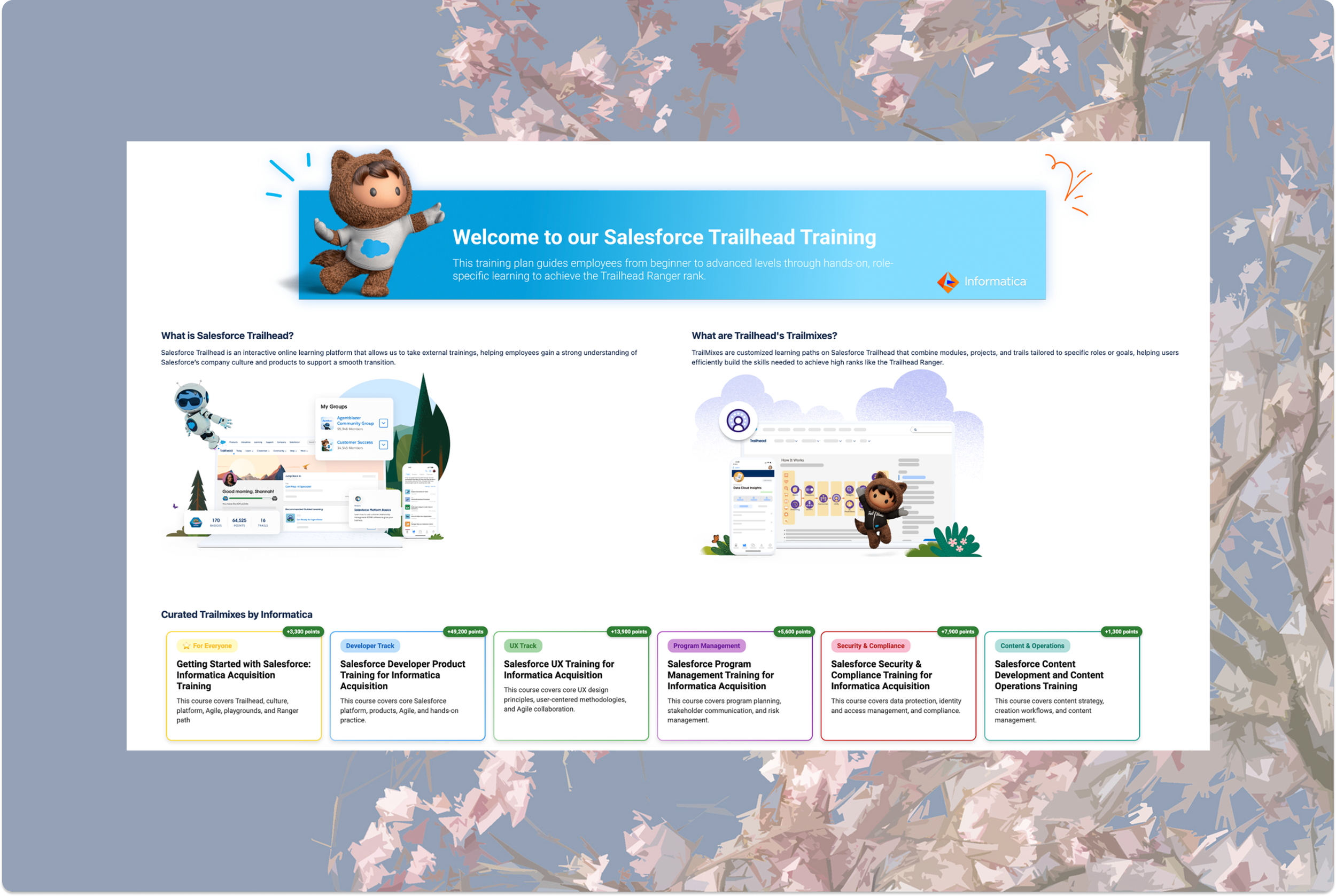The width and height of the screenshot is (1336, 896).
Task: Click the 'Curated Trailmixes by Informatica' heading
Action: tap(237, 614)
